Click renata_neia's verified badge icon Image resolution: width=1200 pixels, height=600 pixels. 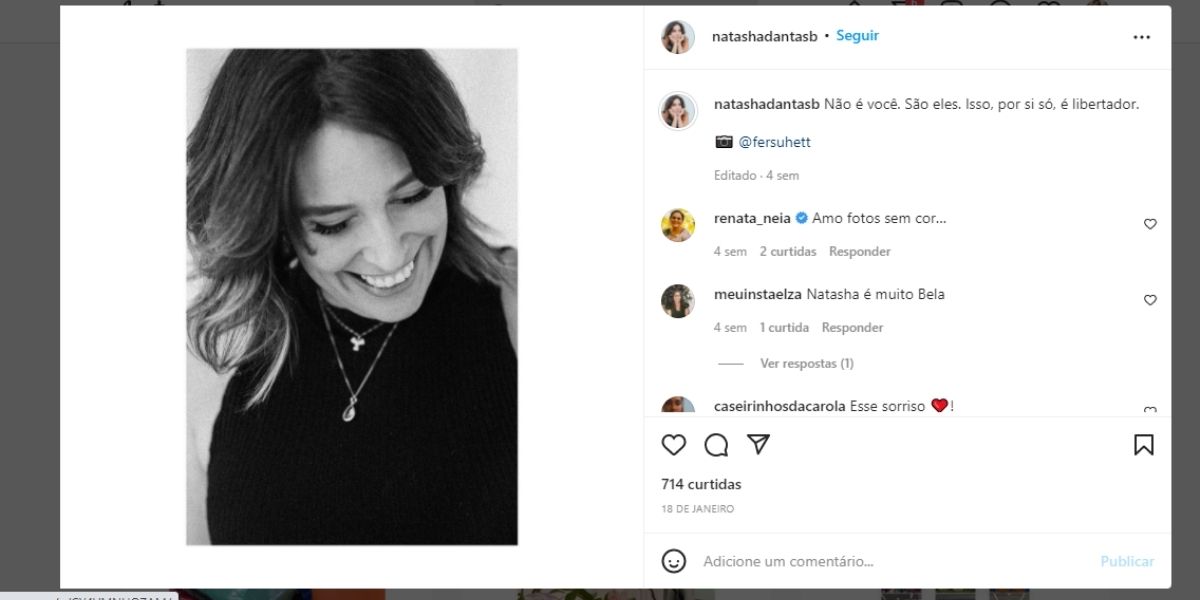pos(800,217)
